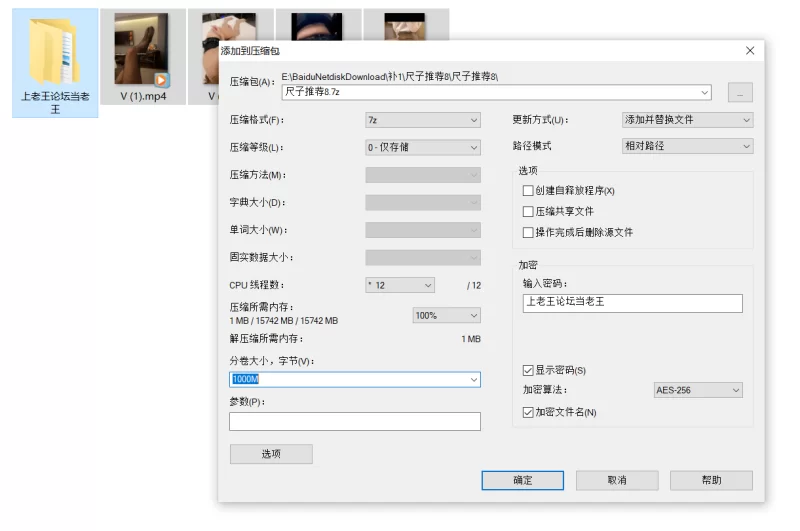The height and width of the screenshot is (531, 800).
Task: Select the V (1).mp4 video thumbnail
Action: point(141,49)
